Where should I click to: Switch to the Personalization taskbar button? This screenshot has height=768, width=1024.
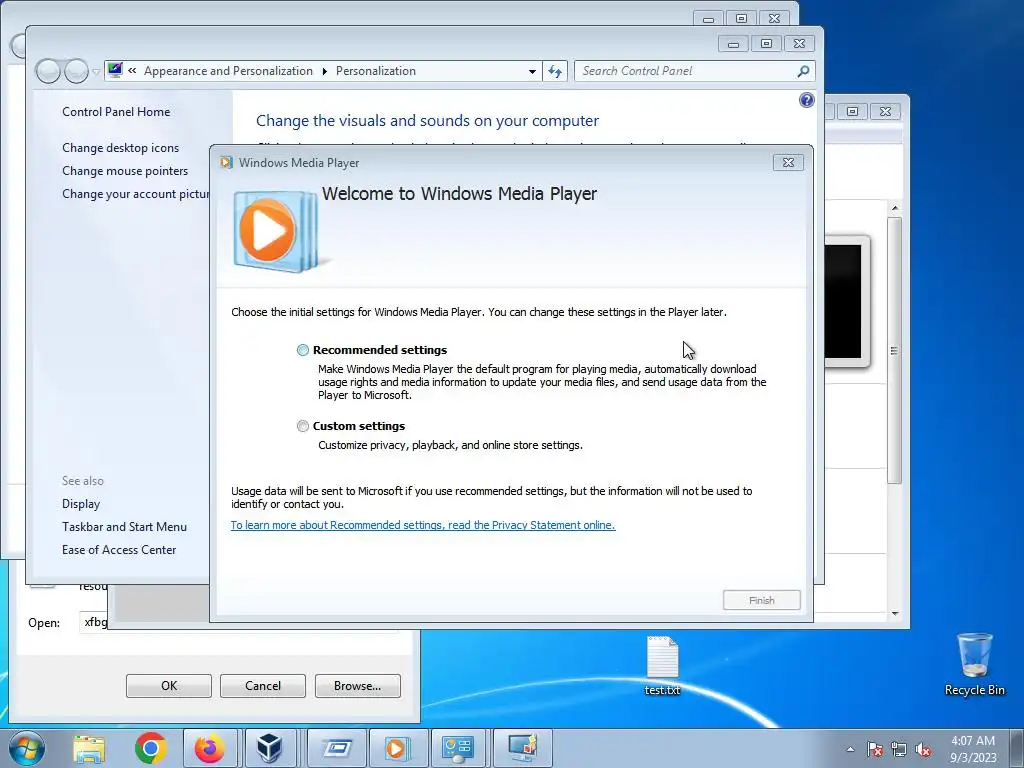click(522, 748)
